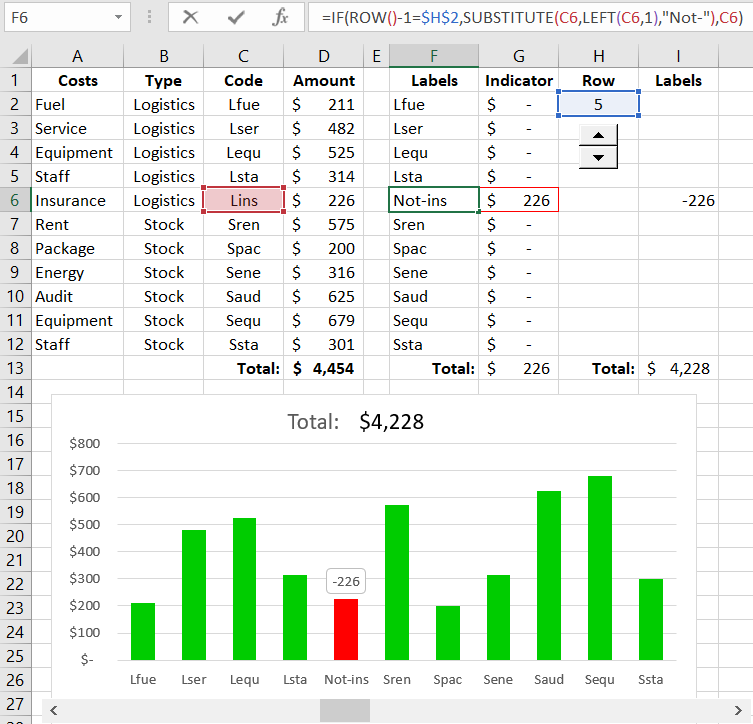Select the red Not-ins chart bar

(x=346, y=629)
